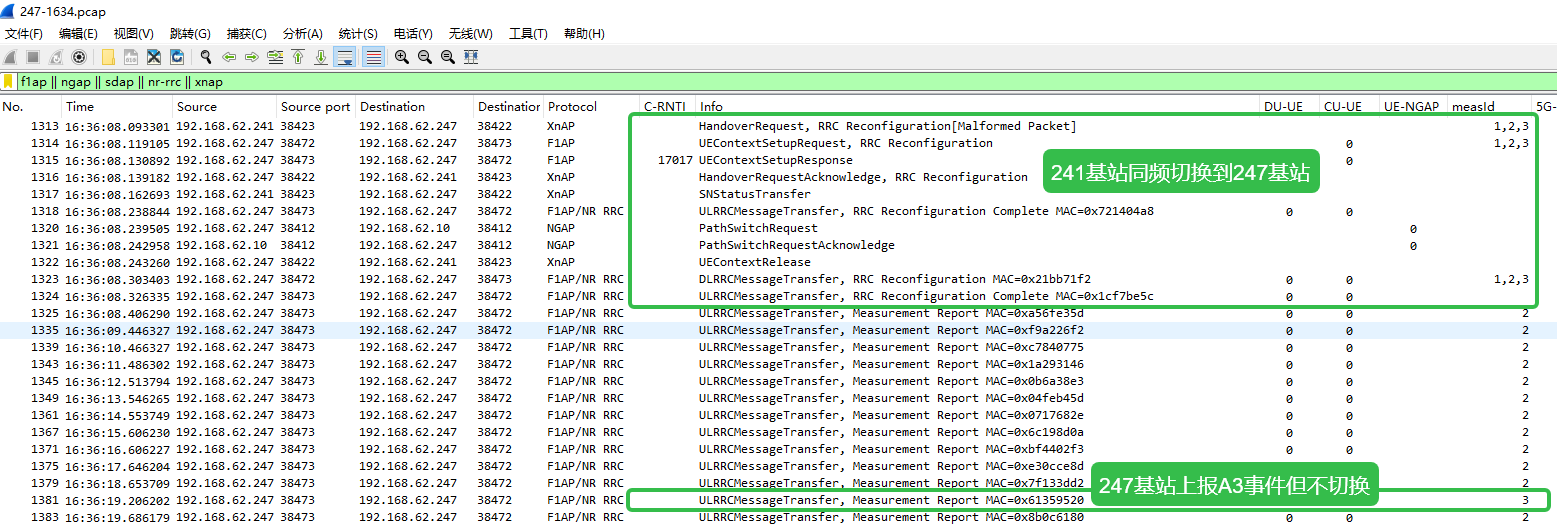Open the 电话(Y) menu
1557x524 pixels.
(x=413, y=33)
